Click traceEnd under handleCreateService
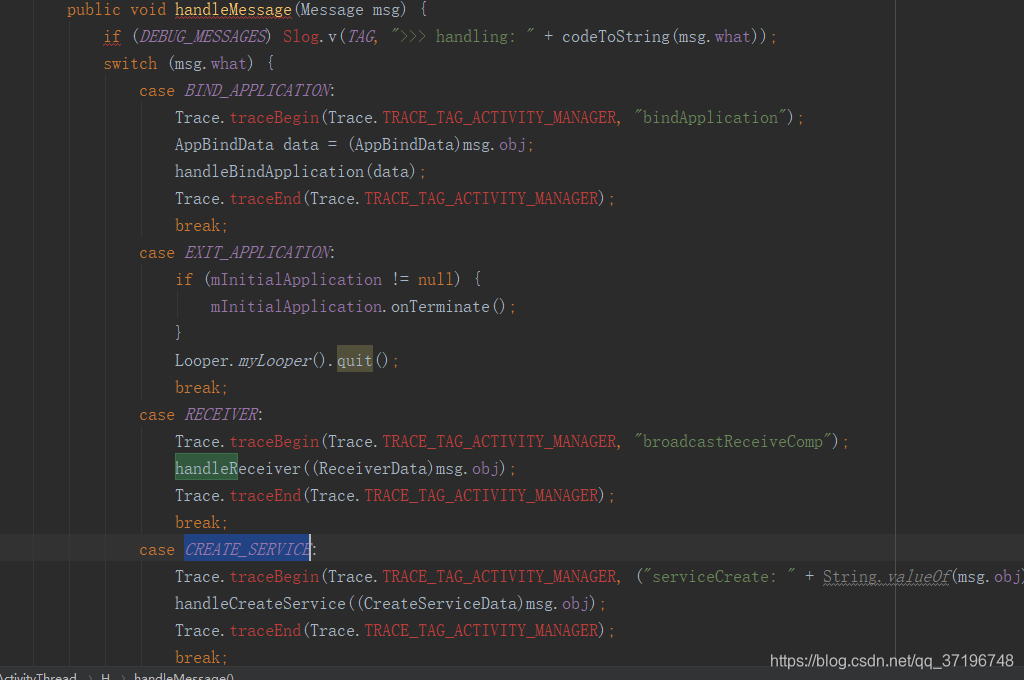This screenshot has width=1024, height=680. coord(265,630)
